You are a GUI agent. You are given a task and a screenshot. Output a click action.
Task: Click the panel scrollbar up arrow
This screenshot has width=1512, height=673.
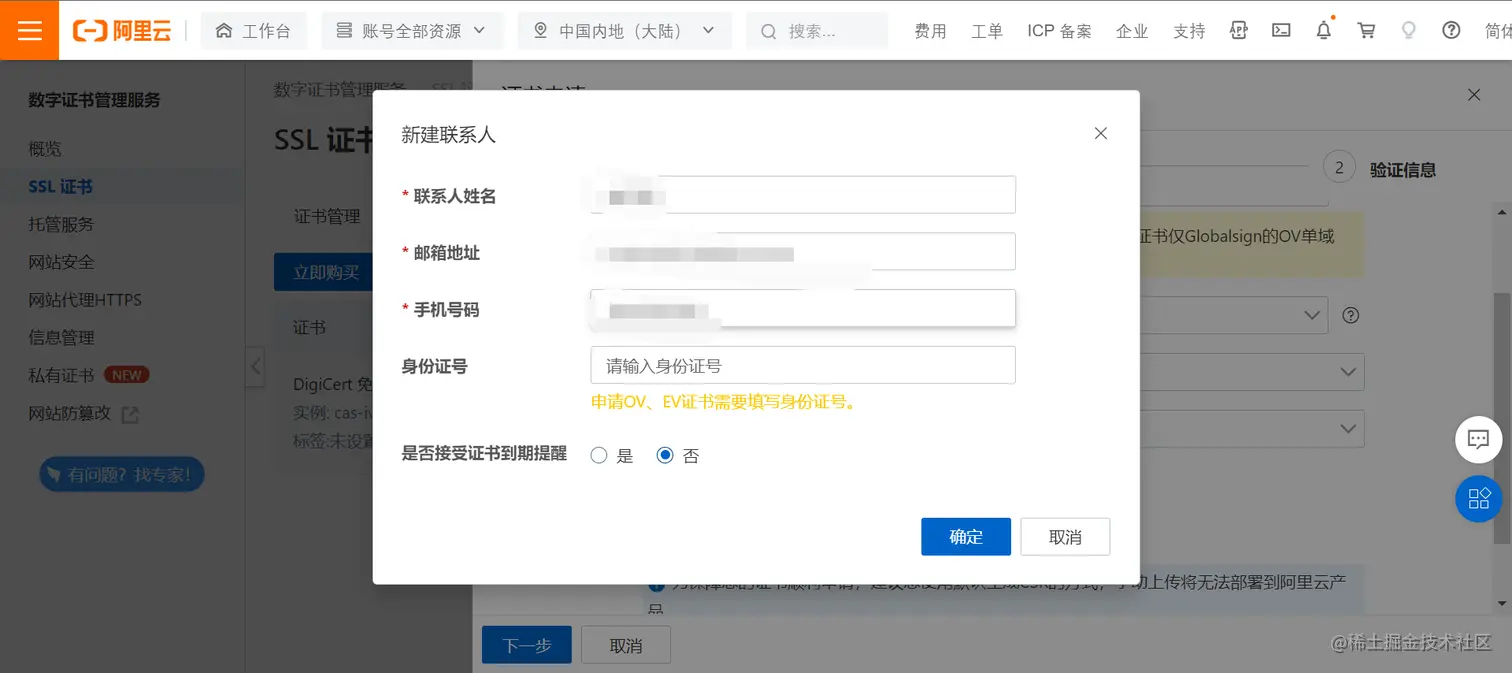point(1501,211)
